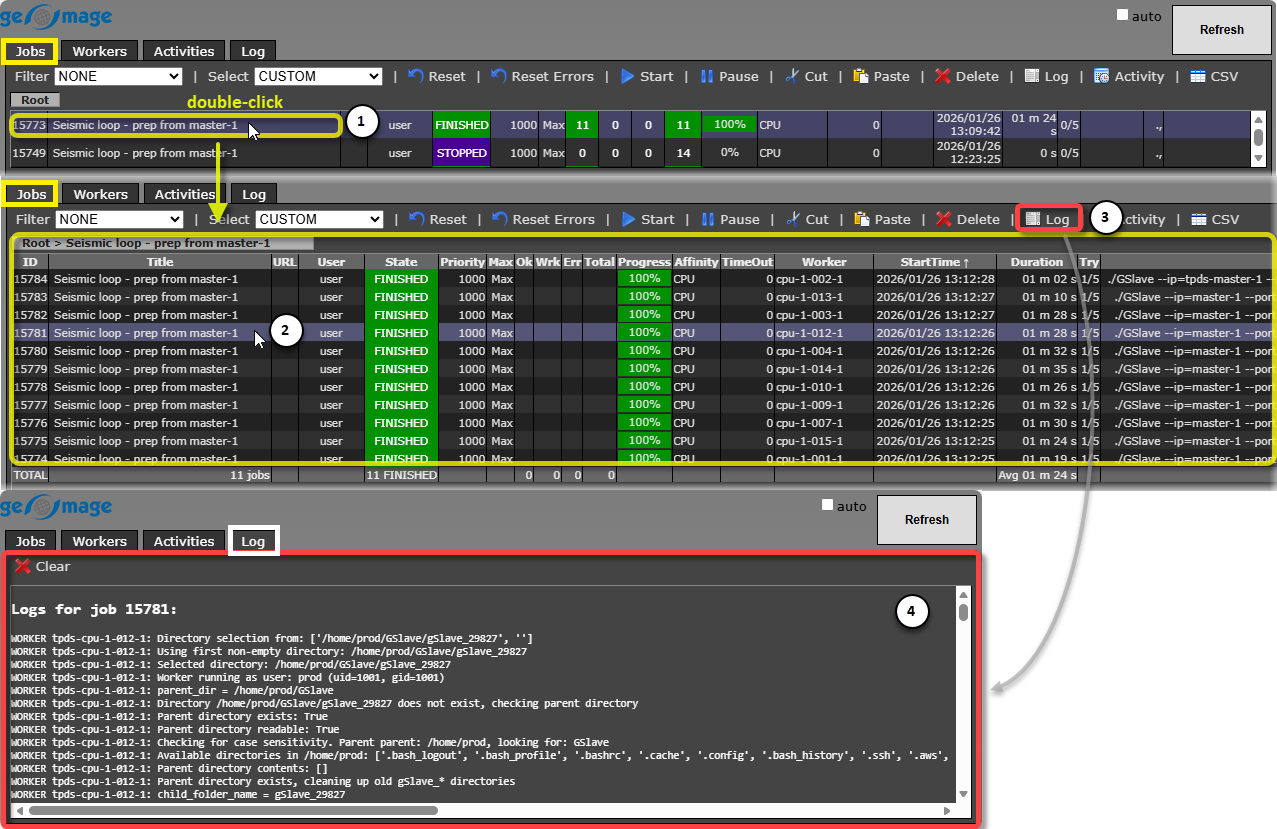Clear the log output for job 15781
The width and height of the screenshot is (1277, 829).
pyautogui.click(x=41, y=566)
